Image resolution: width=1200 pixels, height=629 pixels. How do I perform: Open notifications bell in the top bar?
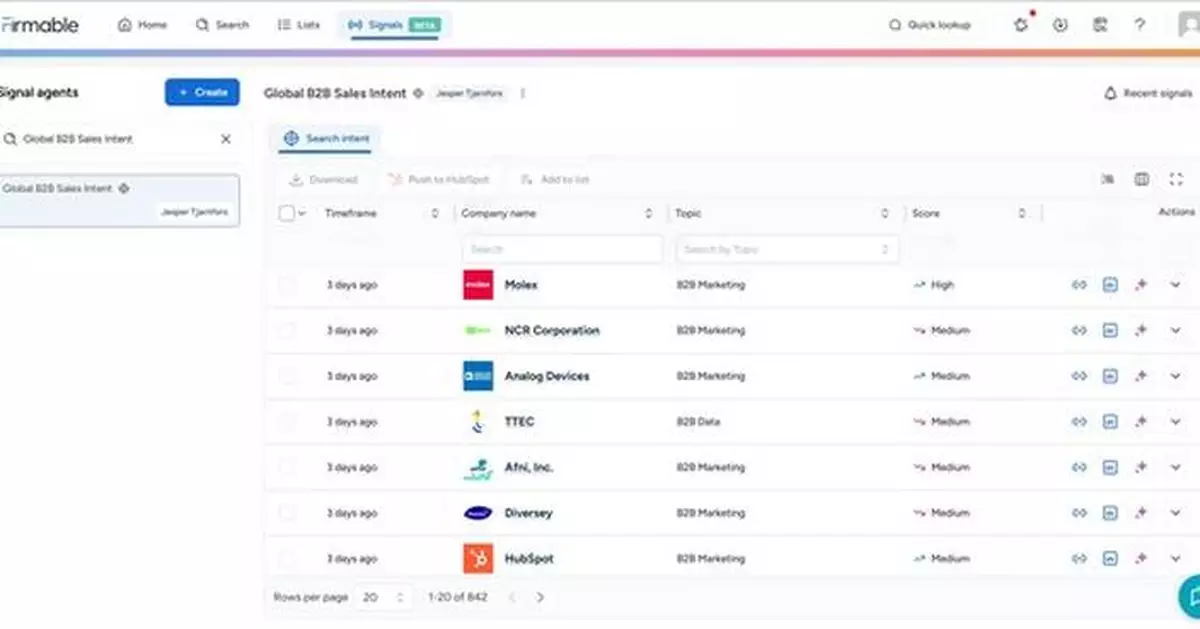point(1020,25)
